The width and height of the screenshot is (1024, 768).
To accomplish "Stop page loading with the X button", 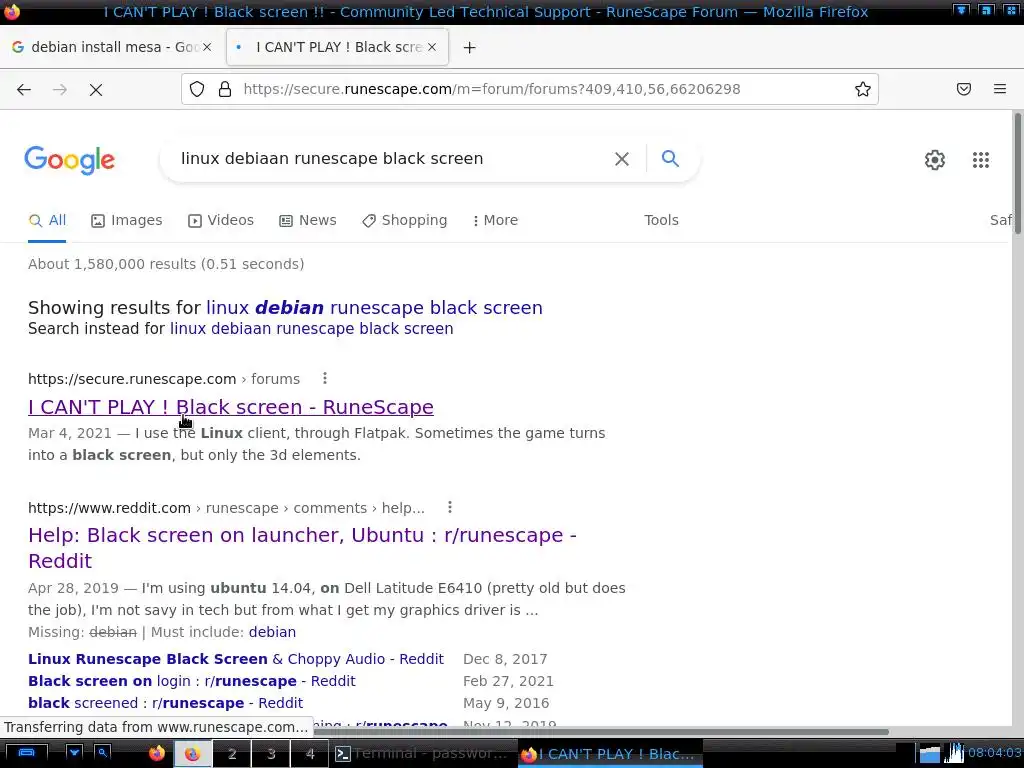I will coord(96,89).
